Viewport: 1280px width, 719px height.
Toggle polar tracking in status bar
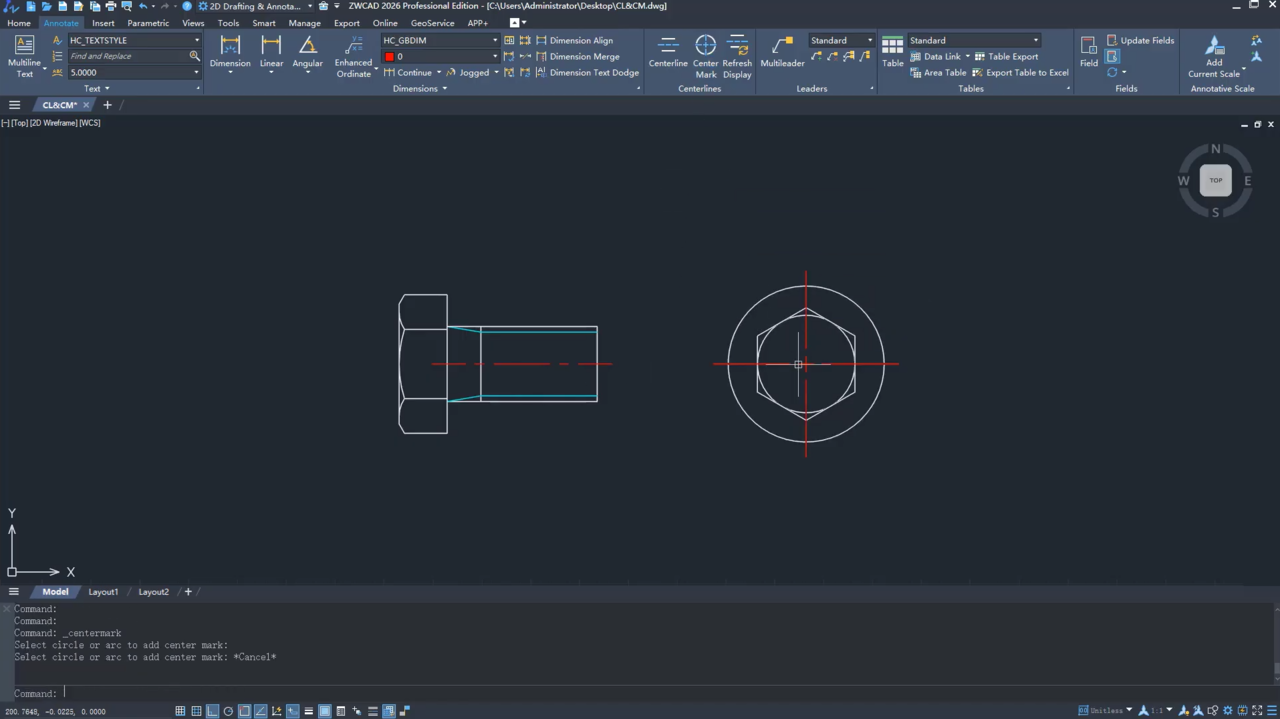tap(228, 711)
